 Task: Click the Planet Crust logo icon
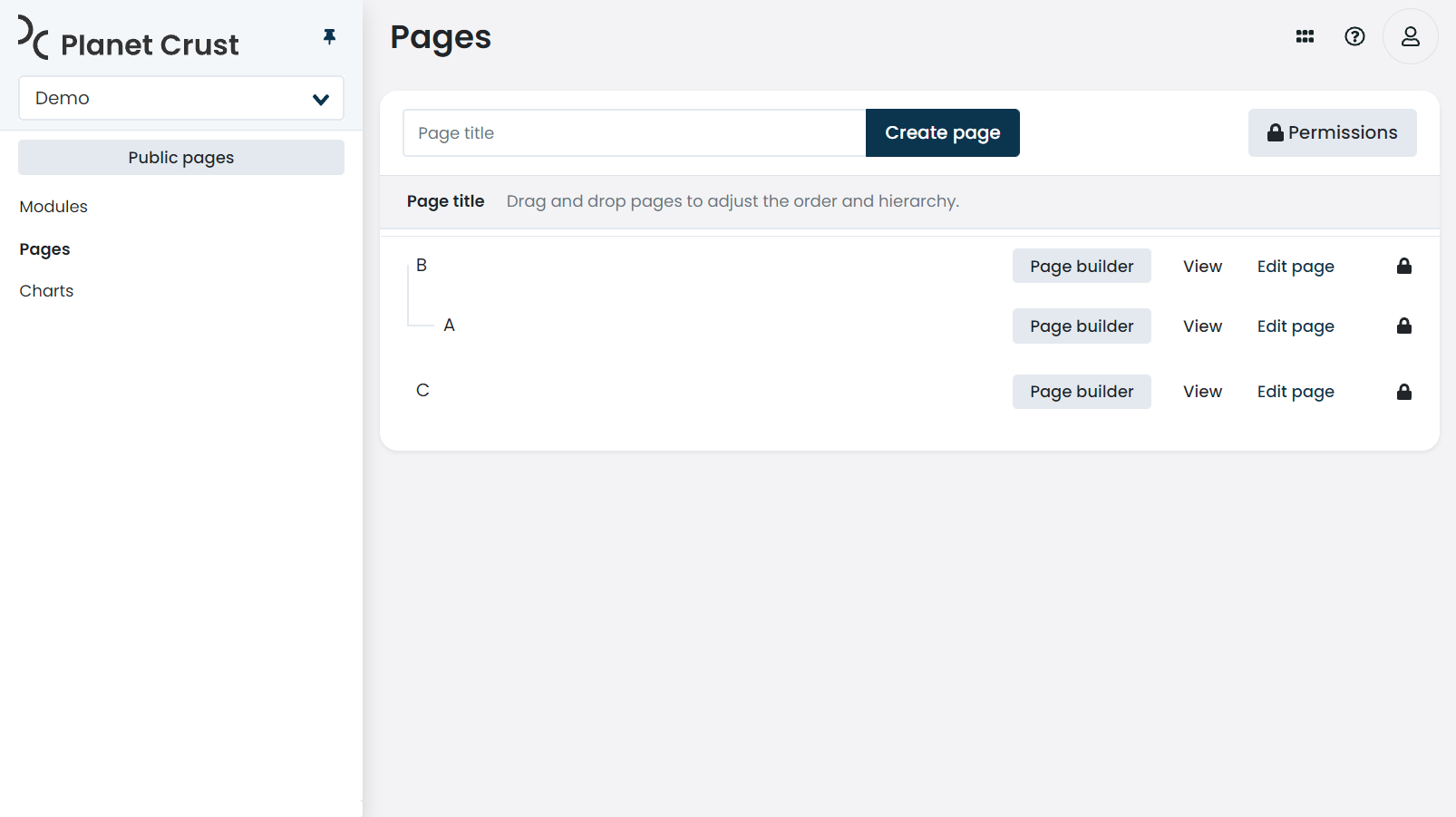pyautogui.click(x=34, y=37)
